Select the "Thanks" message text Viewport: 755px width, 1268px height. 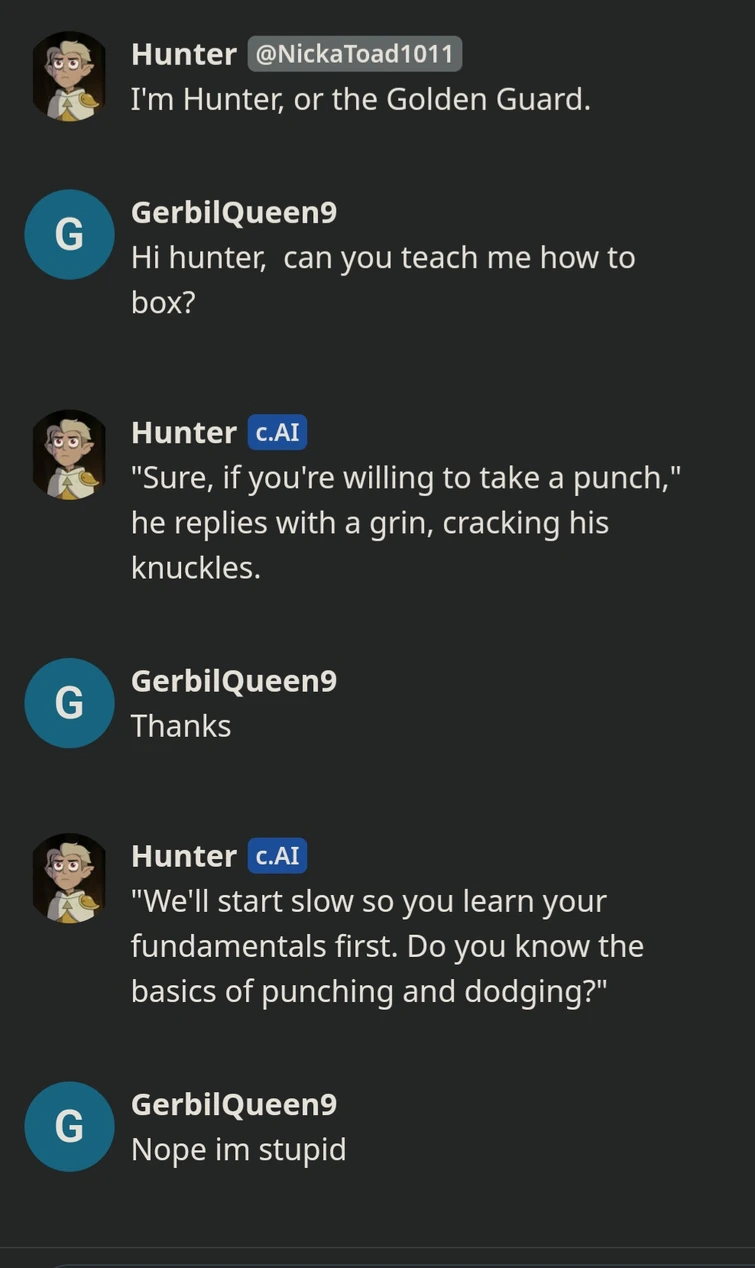[181, 726]
